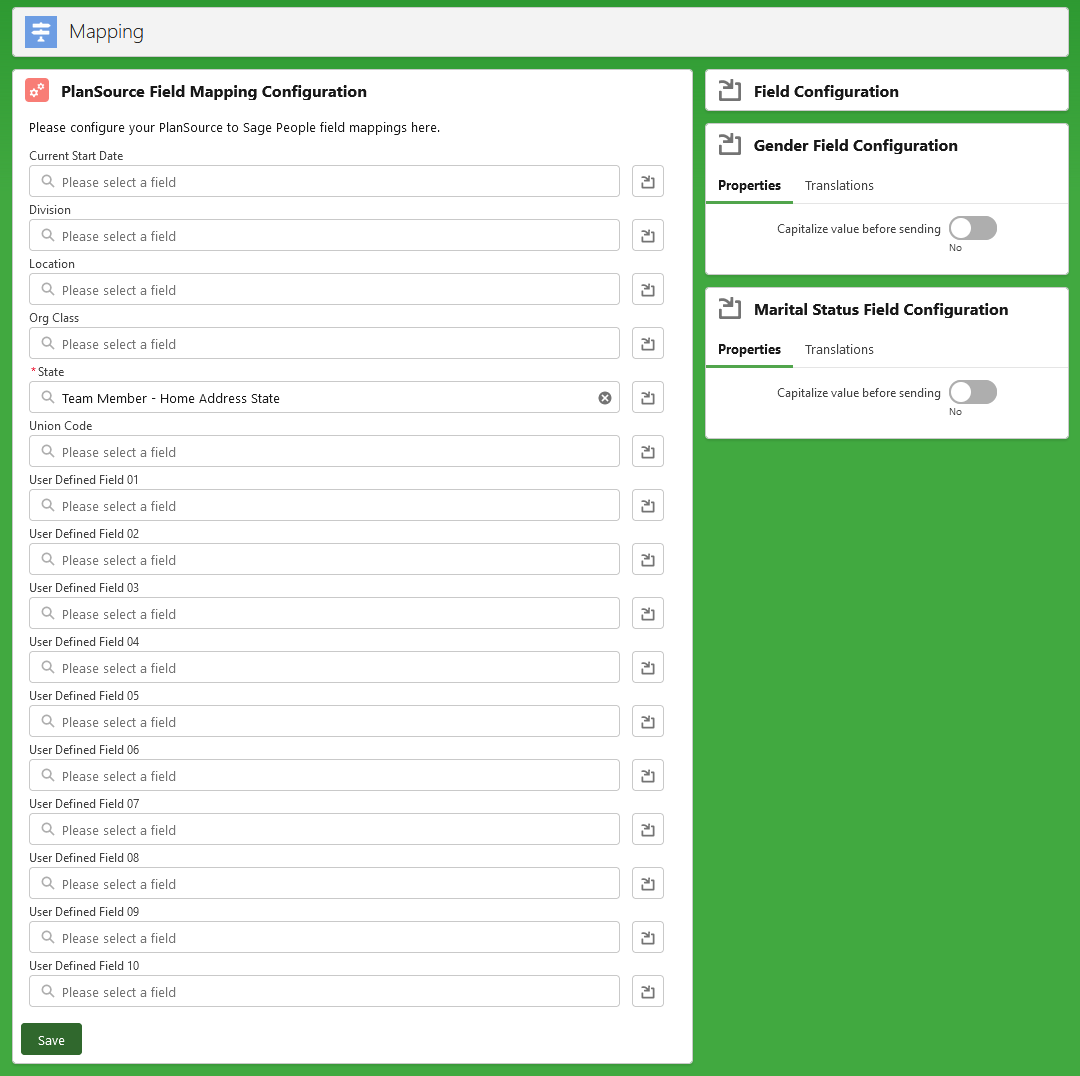
Task: Enable capitalize value for Gender field
Action: coord(972,228)
